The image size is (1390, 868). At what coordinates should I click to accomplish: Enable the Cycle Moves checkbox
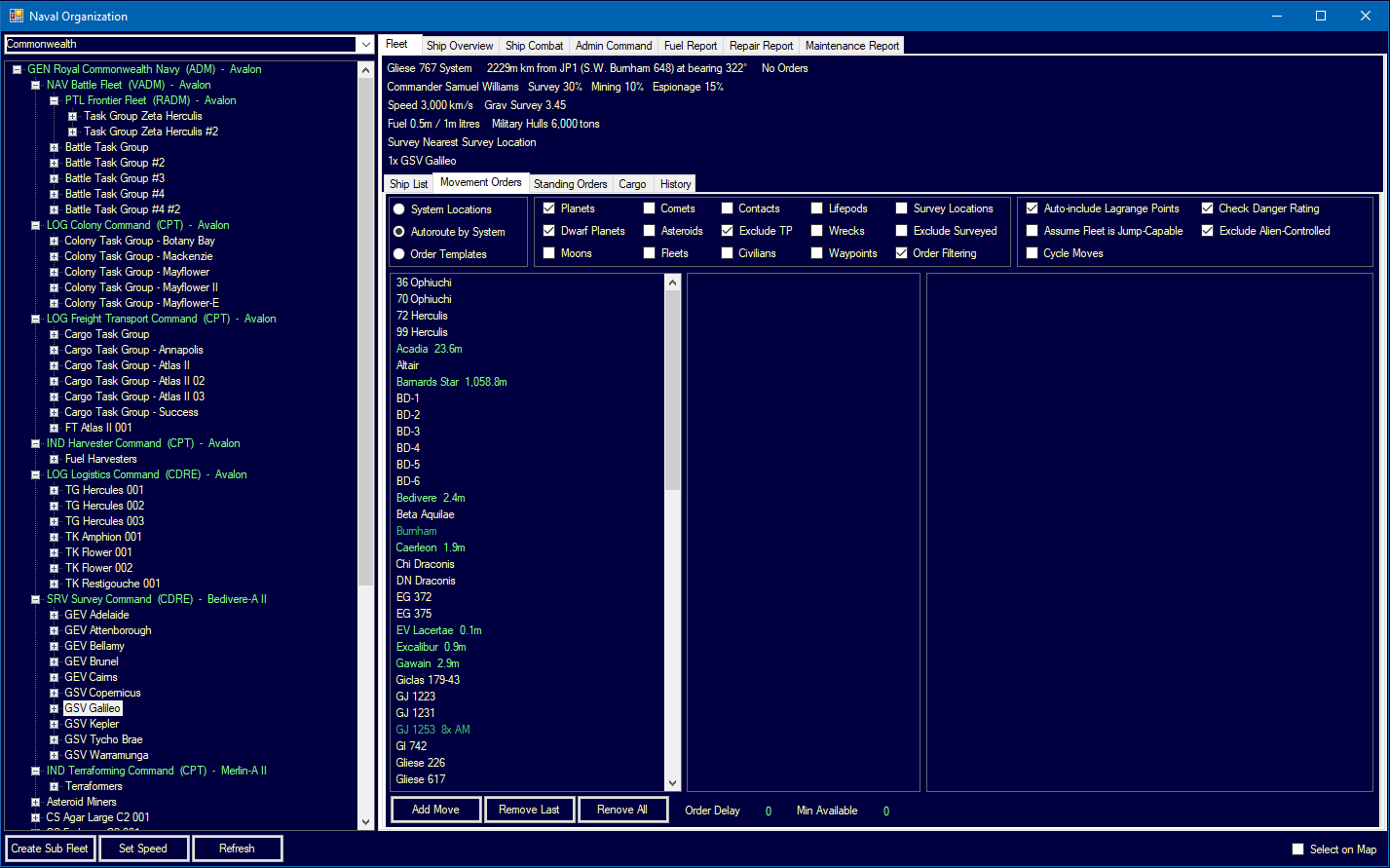pyautogui.click(x=1033, y=253)
